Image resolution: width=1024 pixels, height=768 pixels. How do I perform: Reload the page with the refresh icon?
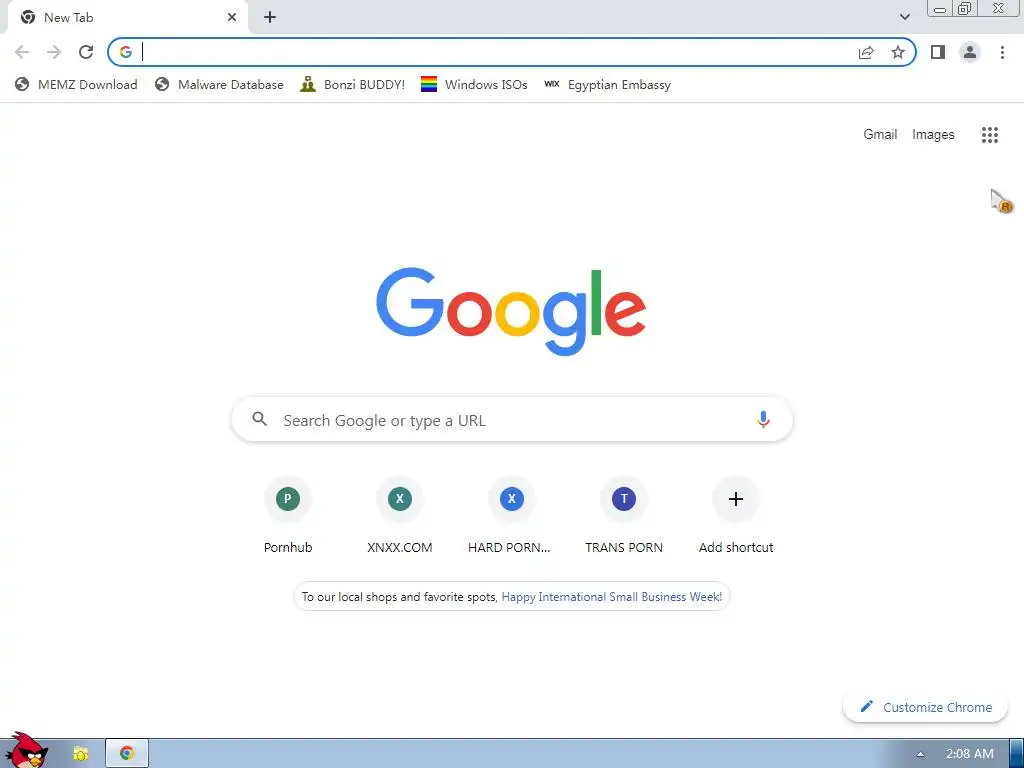[x=86, y=52]
